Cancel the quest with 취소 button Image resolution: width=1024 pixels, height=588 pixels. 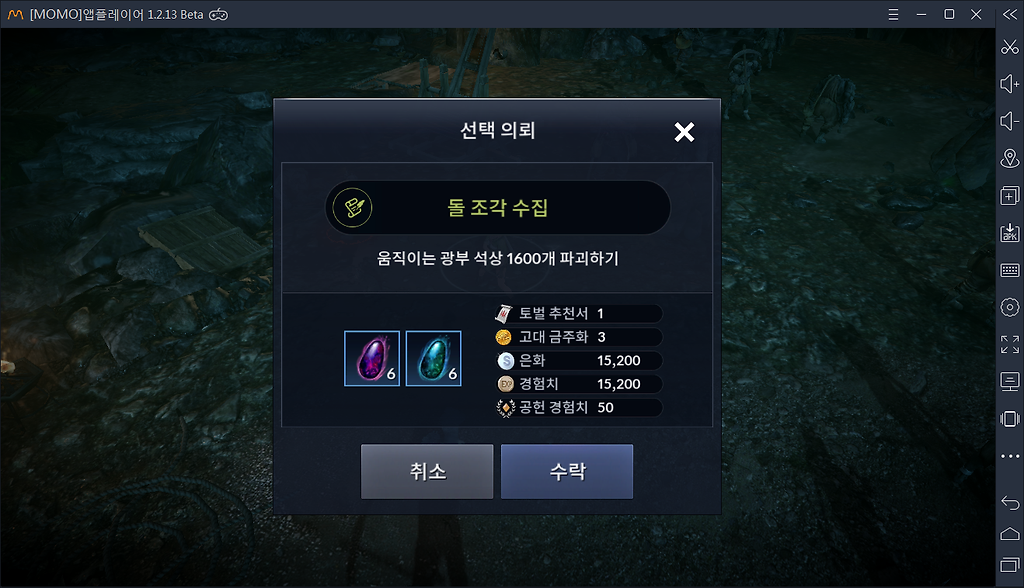coord(427,472)
